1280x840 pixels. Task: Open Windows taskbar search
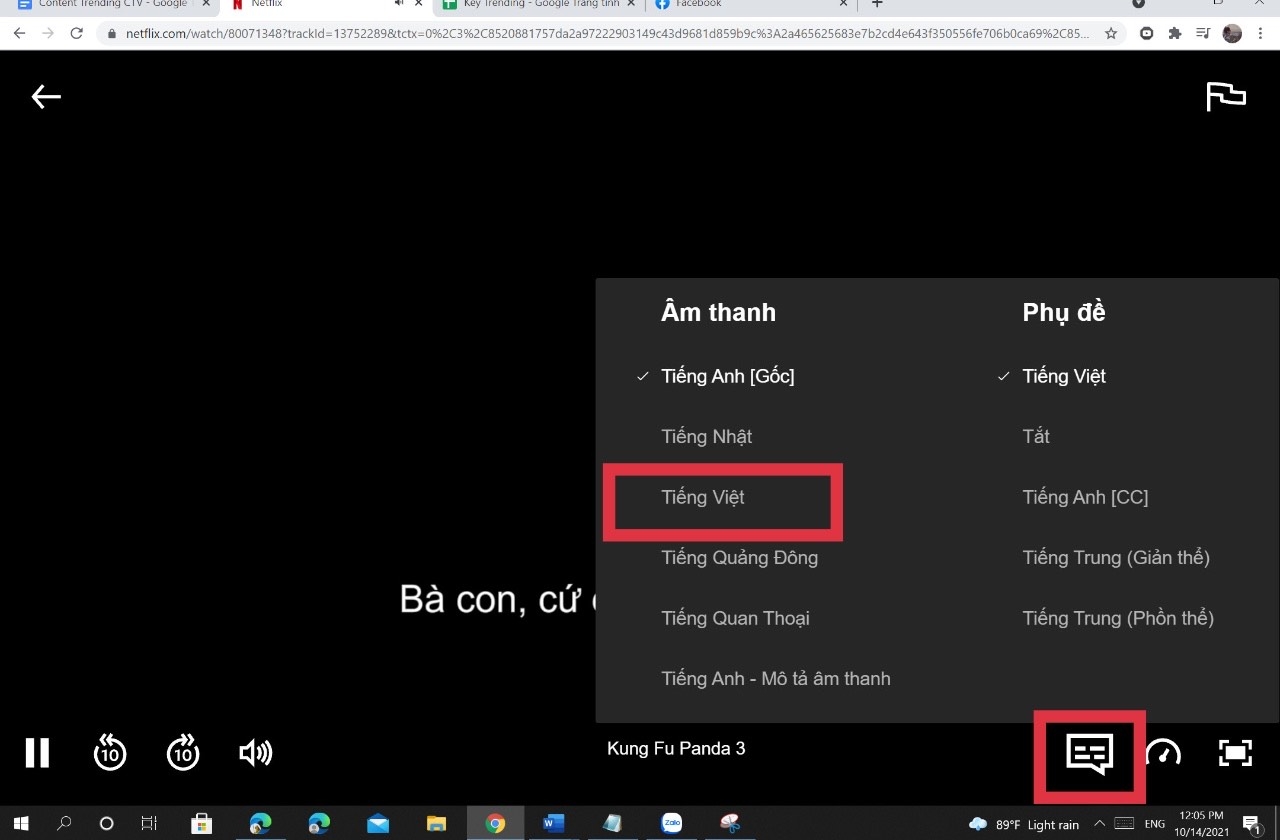click(x=64, y=824)
